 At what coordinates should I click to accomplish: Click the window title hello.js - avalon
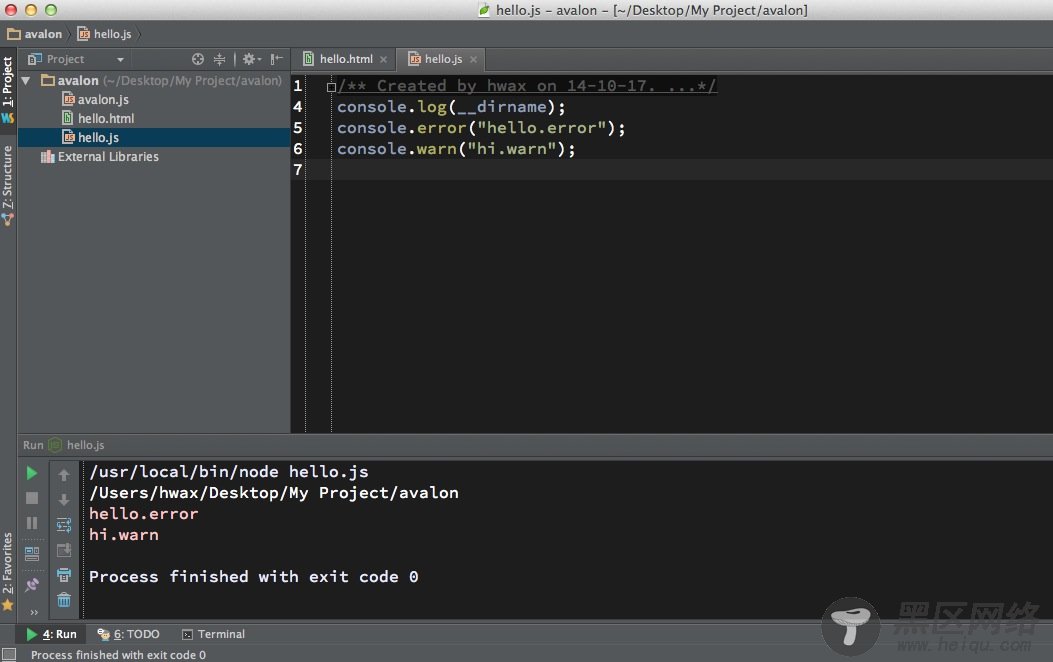(651, 10)
